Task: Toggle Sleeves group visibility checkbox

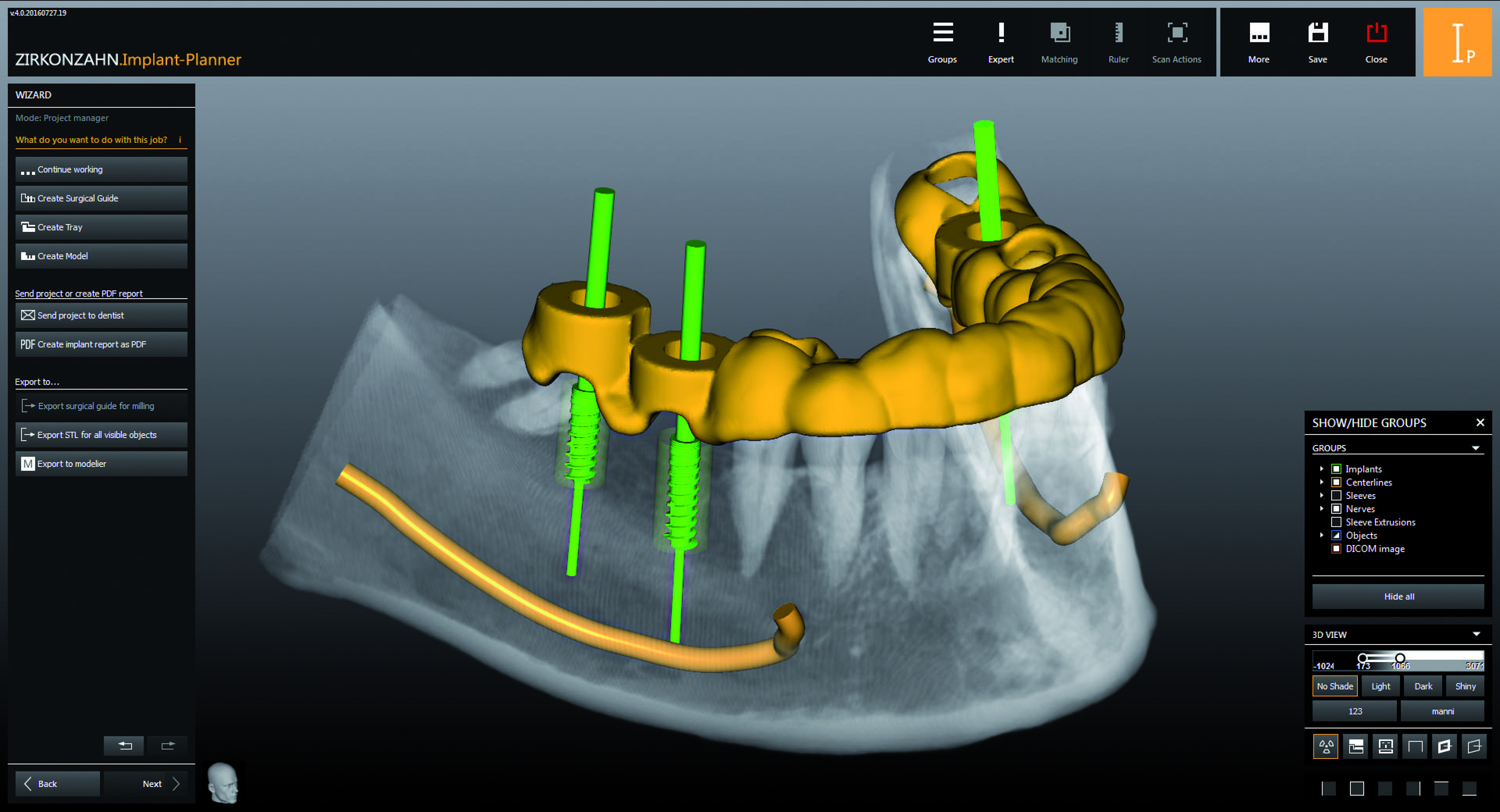Action: pos(1336,496)
